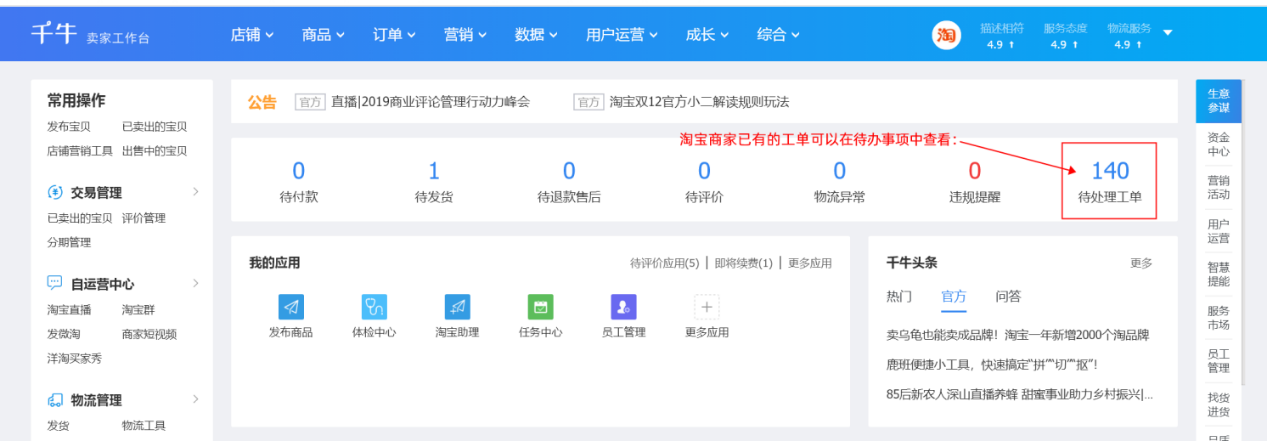Select 资金中心 in right sidebar
The height and width of the screenshot is (441, 1267).
click(x=1218, y=144)
